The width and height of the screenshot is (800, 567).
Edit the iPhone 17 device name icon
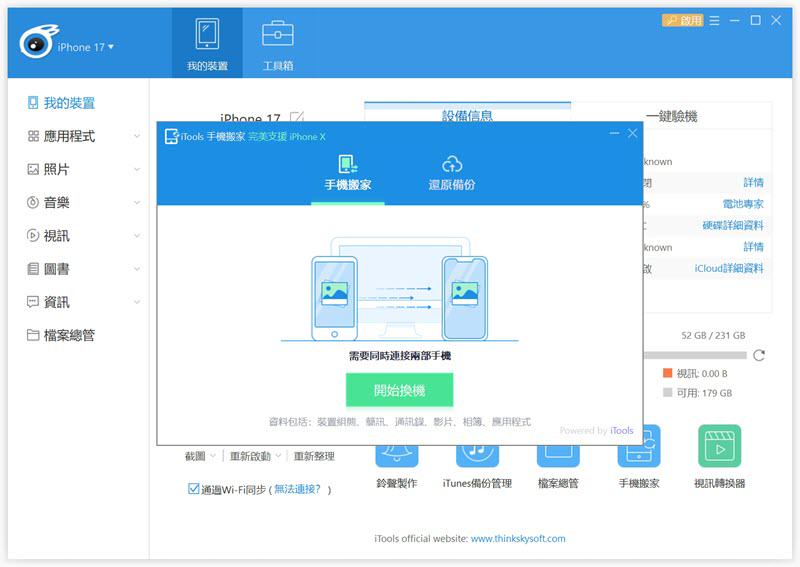coord(297,118)
